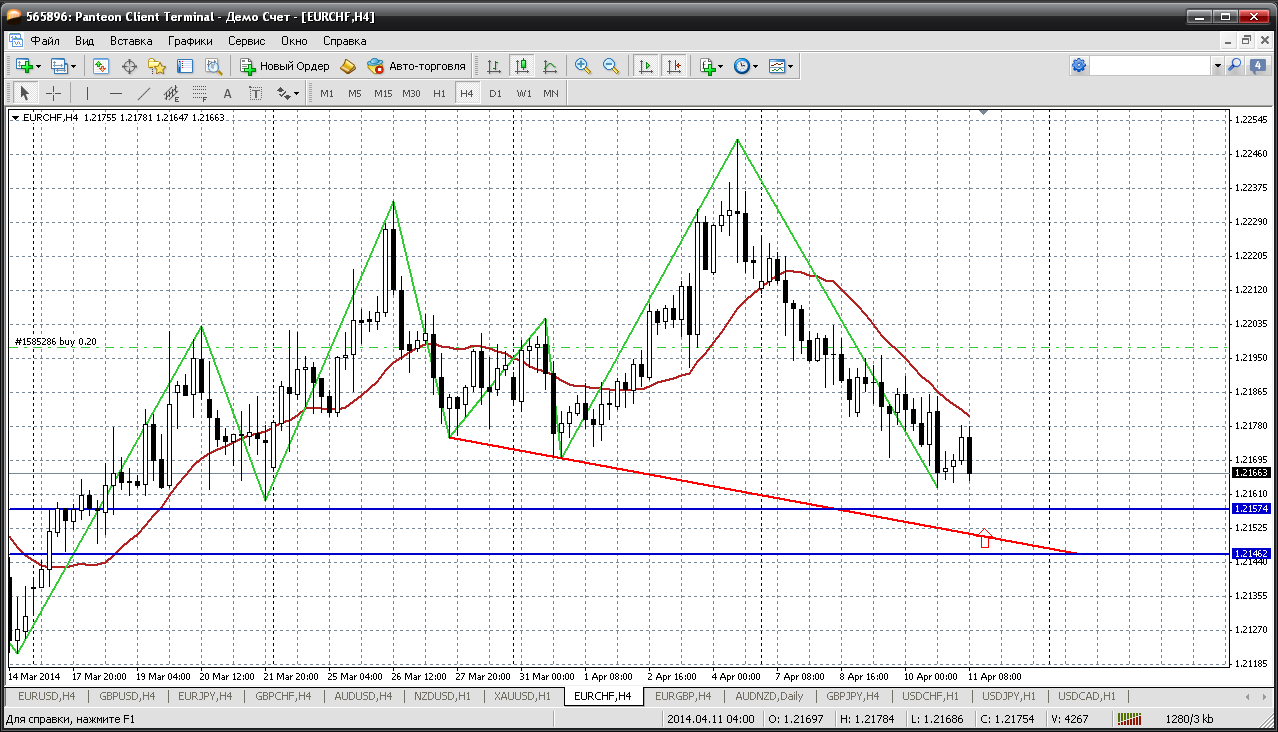Screen dimensions: 1278x732
Task: Select the vertical line drawing tool
Action: [87, 93]
